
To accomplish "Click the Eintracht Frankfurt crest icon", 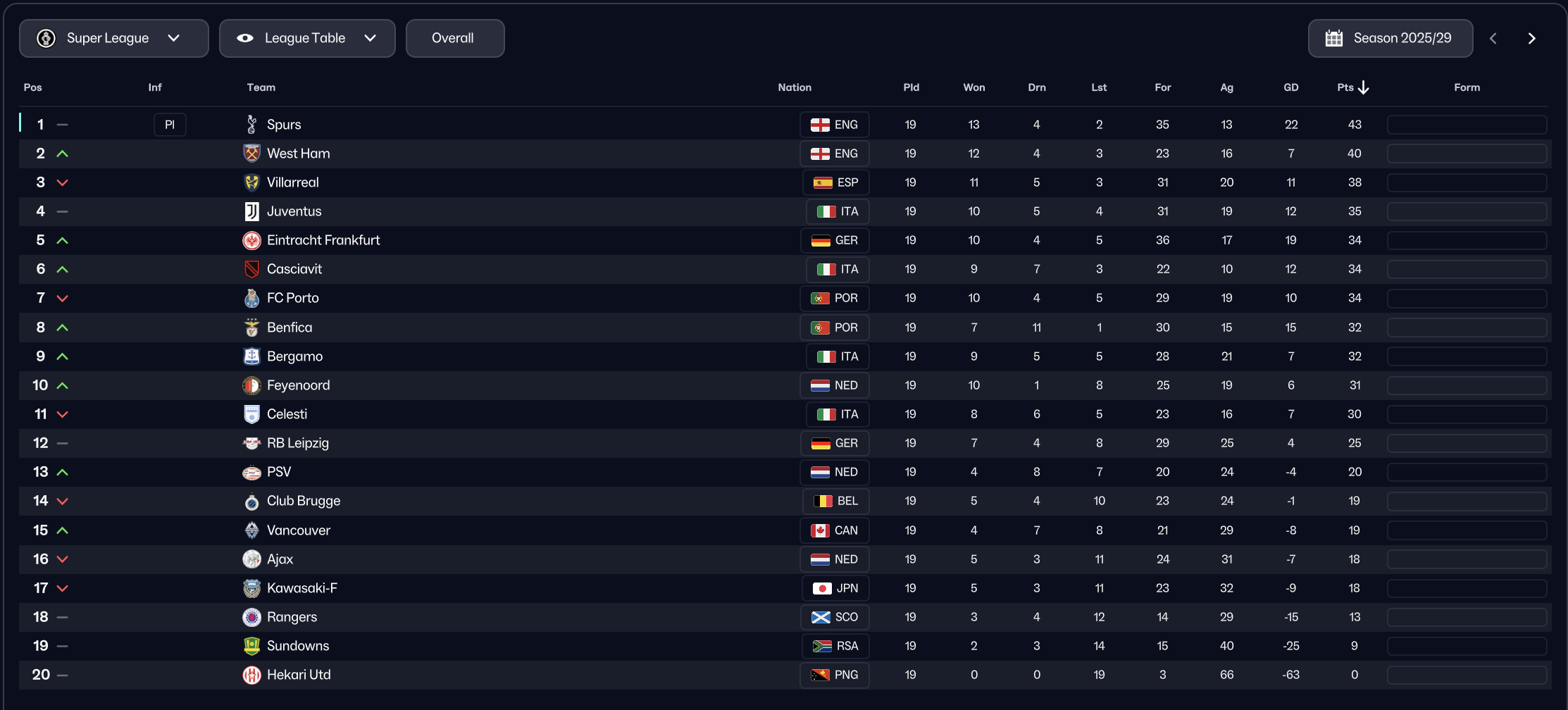I will click(251, 240).
